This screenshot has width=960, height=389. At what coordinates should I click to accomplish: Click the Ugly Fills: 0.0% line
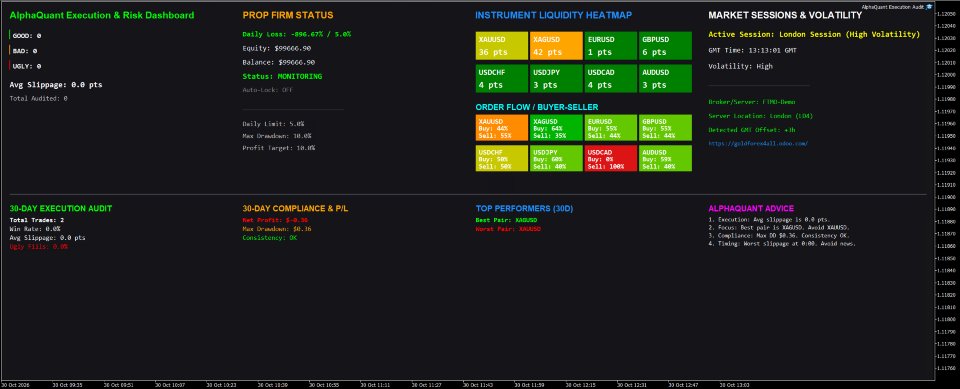[39, 247]
